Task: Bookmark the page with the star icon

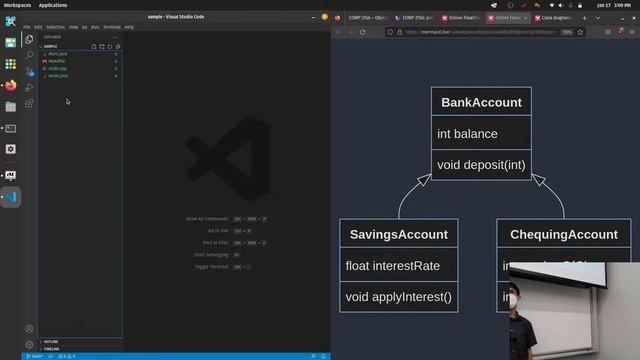Action: [x=580, y=32]
